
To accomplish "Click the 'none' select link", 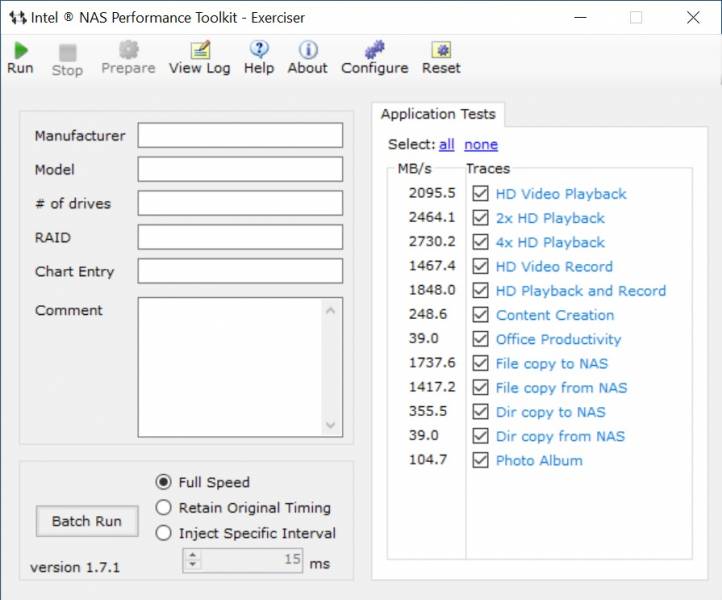I will point(481,145).
